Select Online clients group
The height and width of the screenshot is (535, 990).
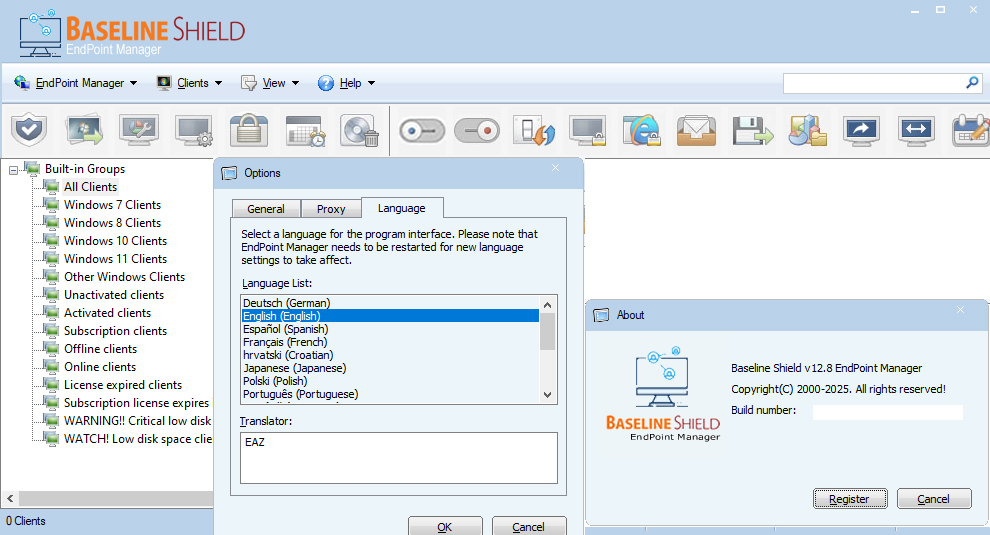click(100, 367)
